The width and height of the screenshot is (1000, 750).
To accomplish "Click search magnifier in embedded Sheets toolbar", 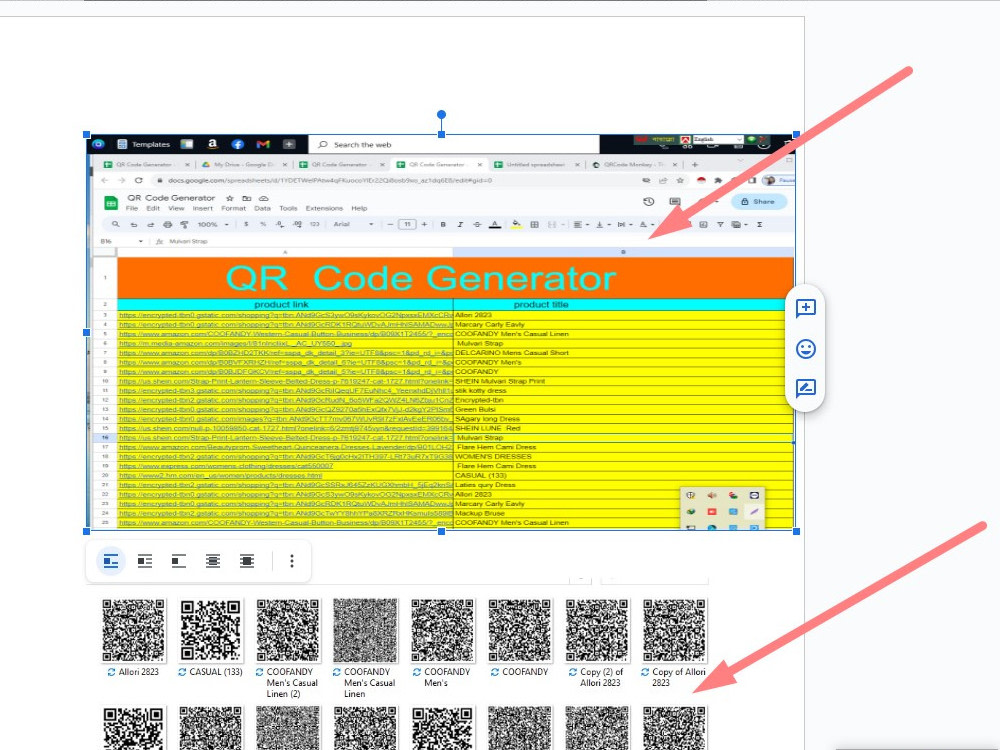I will point(115,224).
